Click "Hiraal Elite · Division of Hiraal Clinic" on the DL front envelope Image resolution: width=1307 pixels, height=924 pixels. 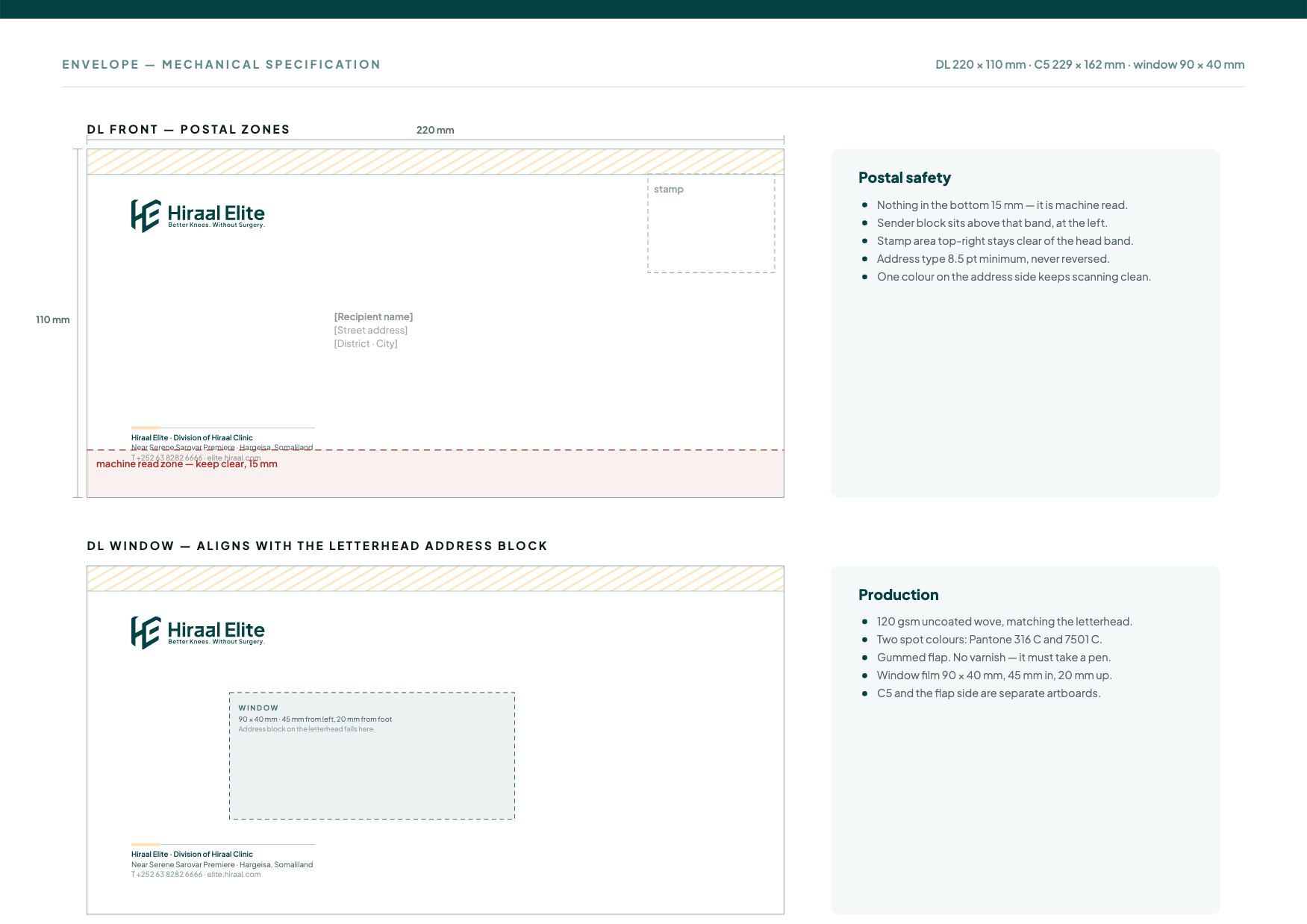click(192, 438)
